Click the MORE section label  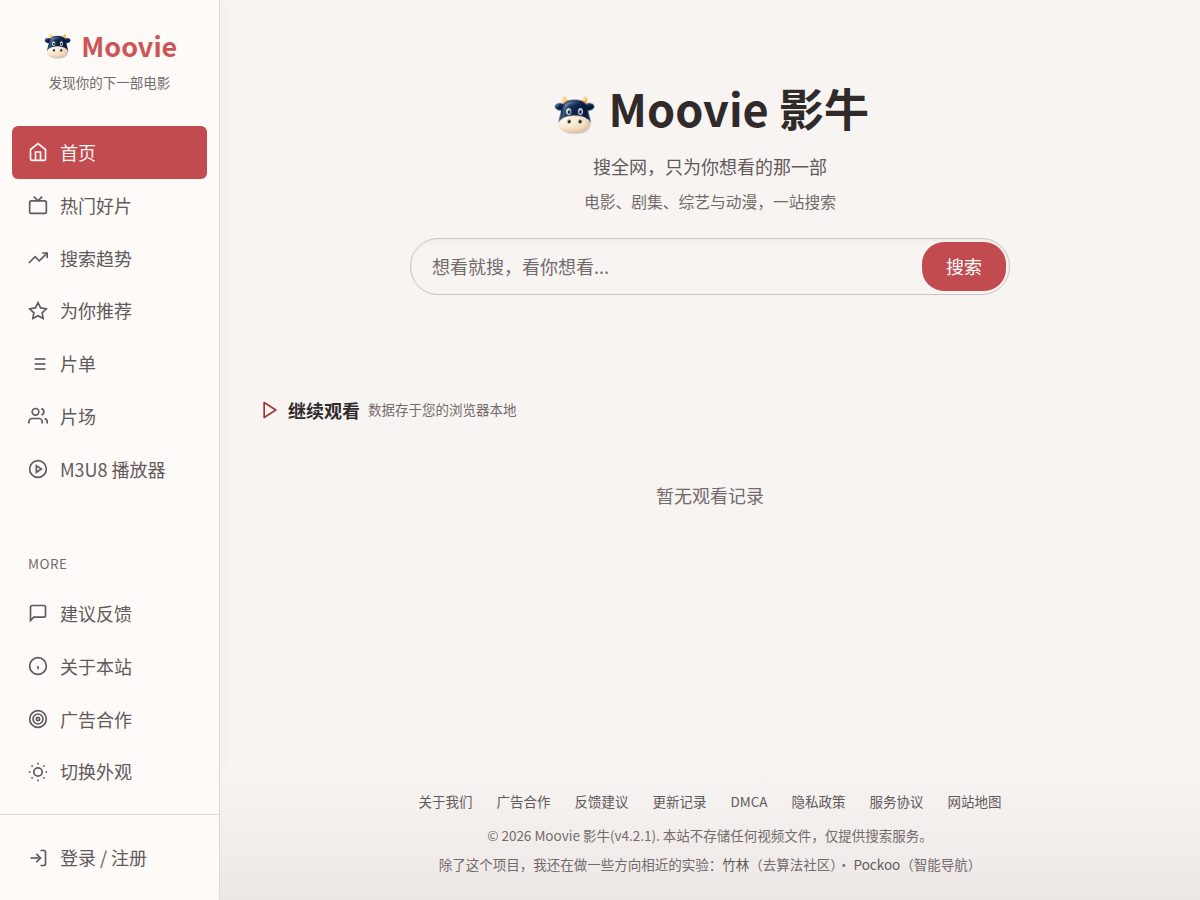point(47,564)
